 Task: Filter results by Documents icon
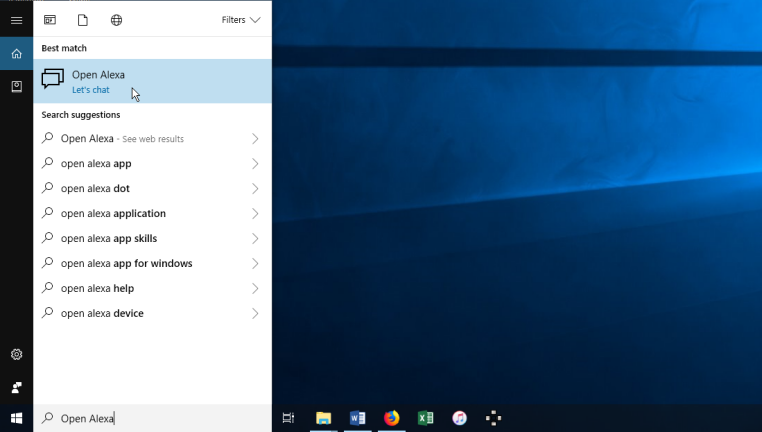click(x=83, y=20)
